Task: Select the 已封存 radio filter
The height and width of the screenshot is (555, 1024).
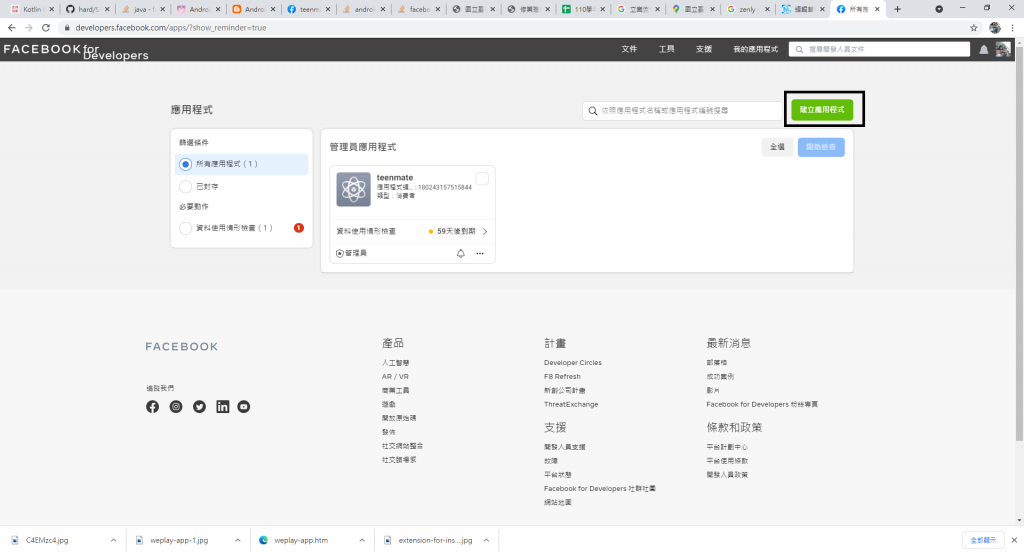Action: point(185,187)
